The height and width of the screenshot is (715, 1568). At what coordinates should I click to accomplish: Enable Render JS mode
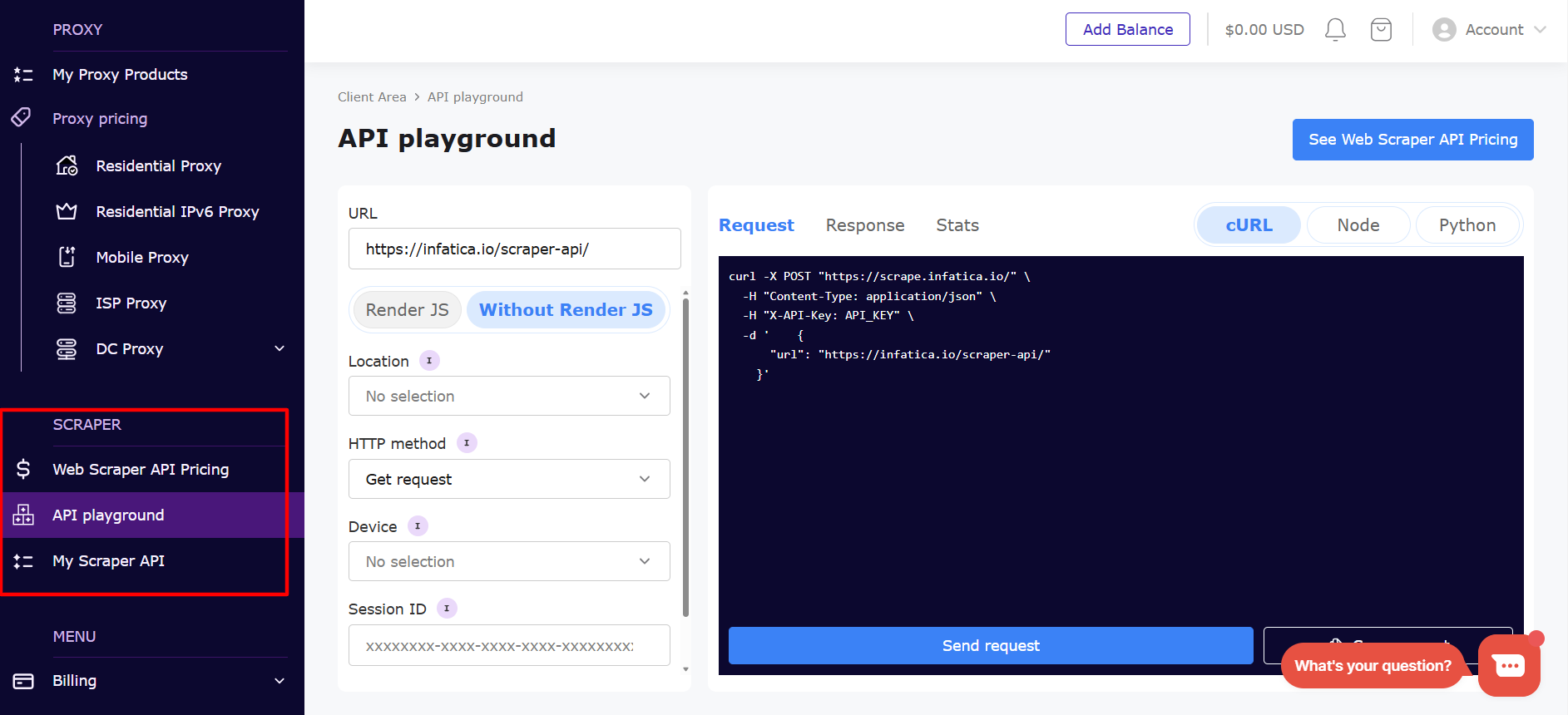coord(407,310)
